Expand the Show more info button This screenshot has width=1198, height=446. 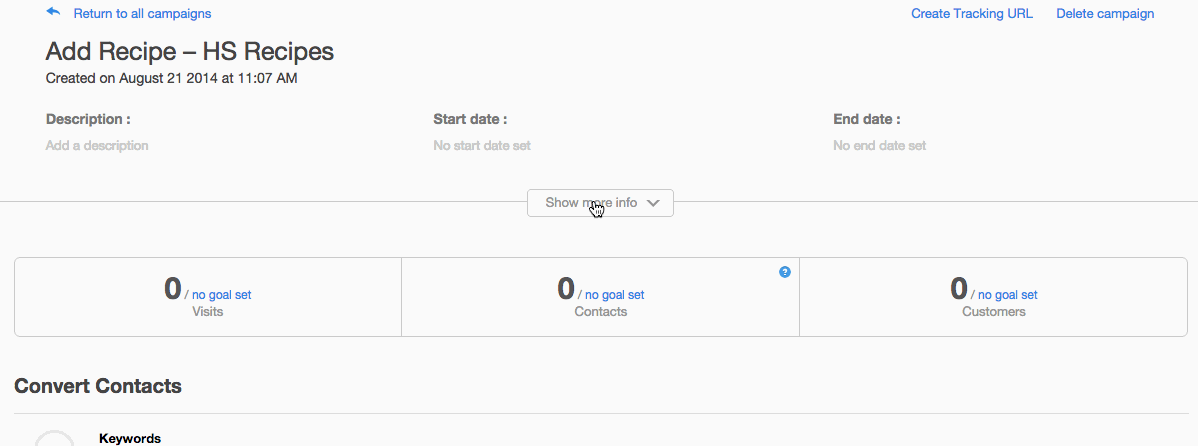(x=601, y=203)
